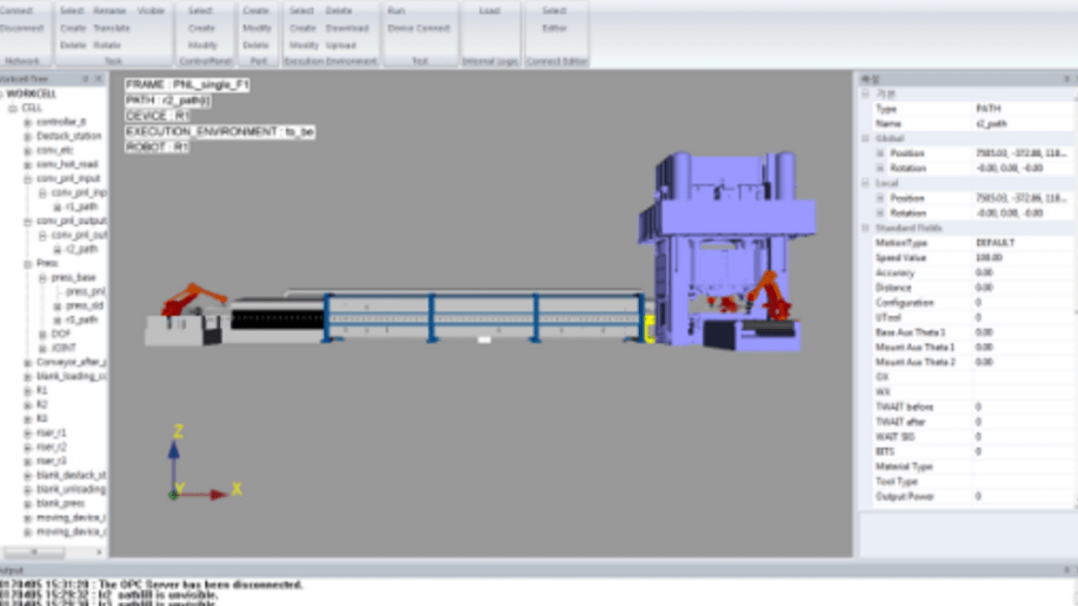Expand the controller_tt tree node
The height and width of the screenshot is (606, 1078).
point(28,122)
